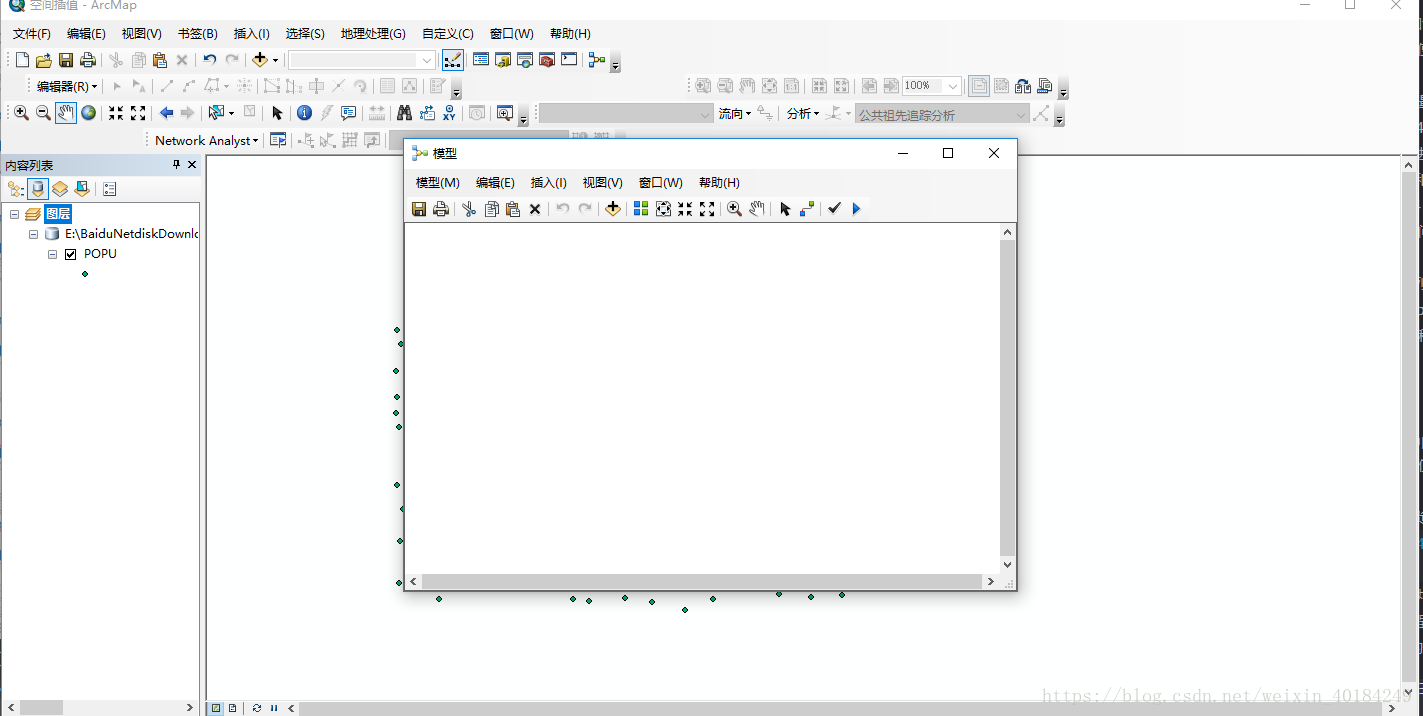Open 帮助(H) menu in model window
Viewport: 1423px width, 716px height.
pyautogui.click(x=719, y=183)
